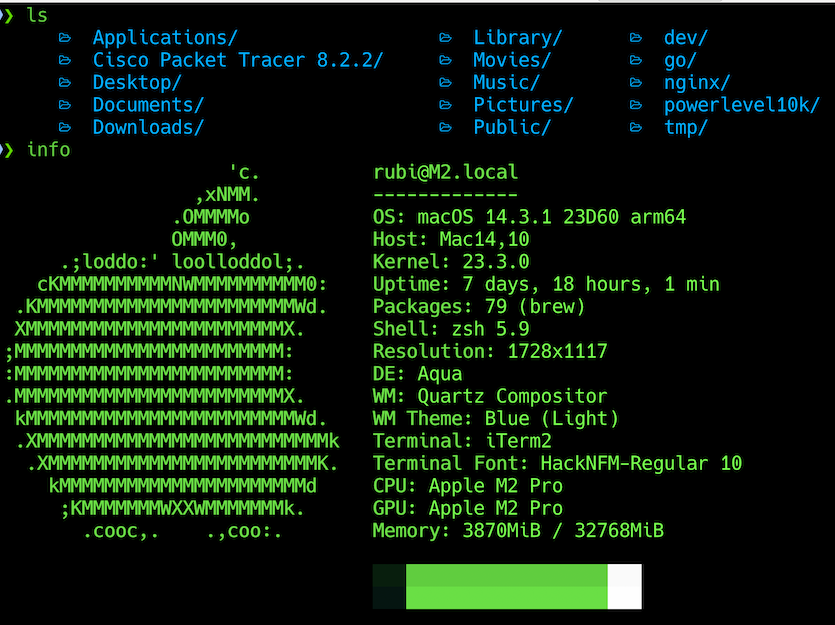Click the white color block

(625, 587)
